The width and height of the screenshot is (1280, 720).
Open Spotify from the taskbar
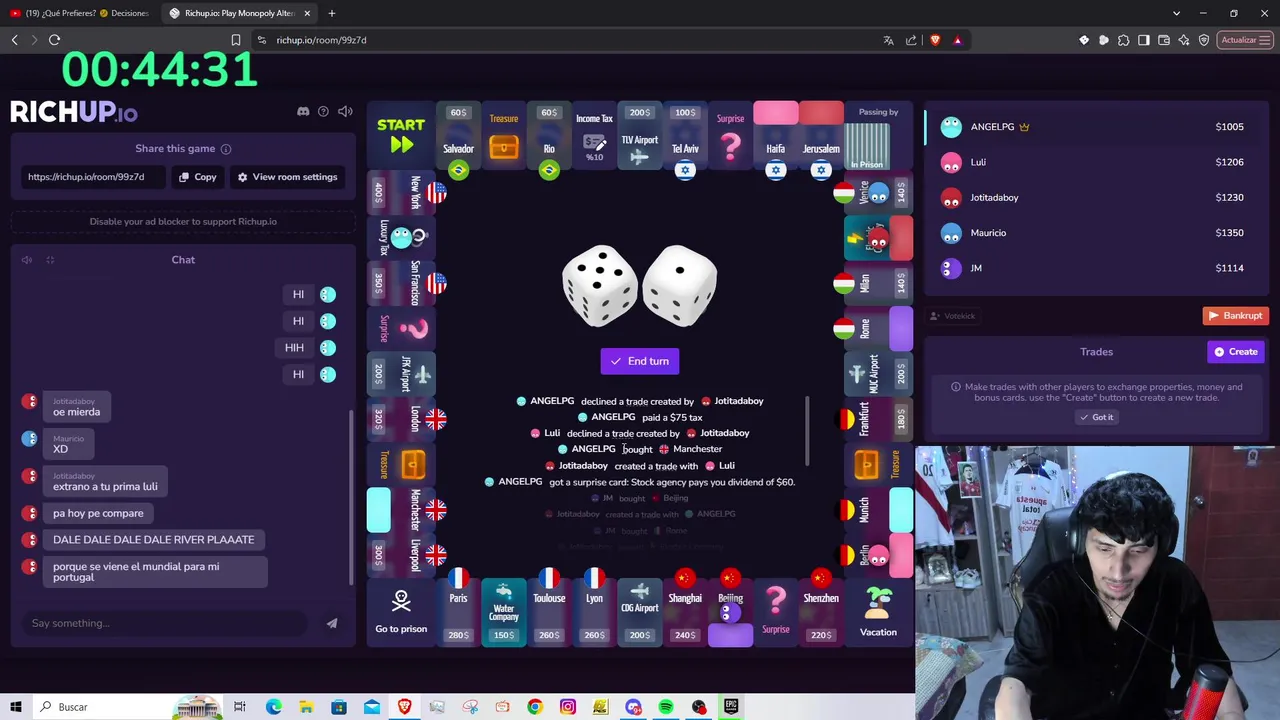click(x=666, y=707)
